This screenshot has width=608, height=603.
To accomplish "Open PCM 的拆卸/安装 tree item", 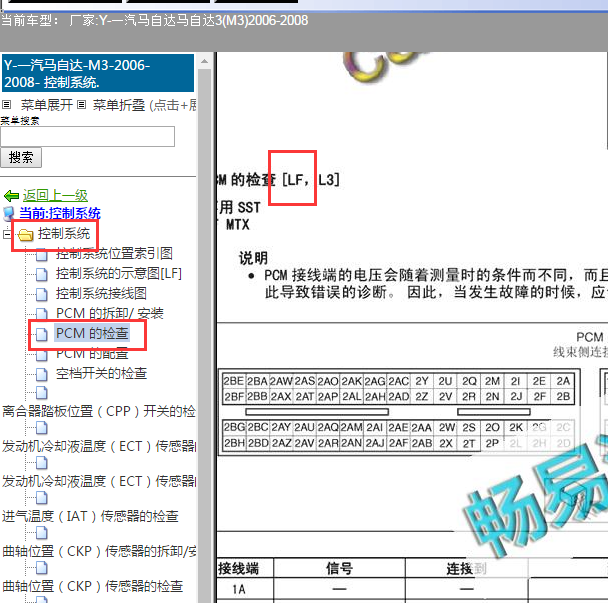I will click(110, 313).
